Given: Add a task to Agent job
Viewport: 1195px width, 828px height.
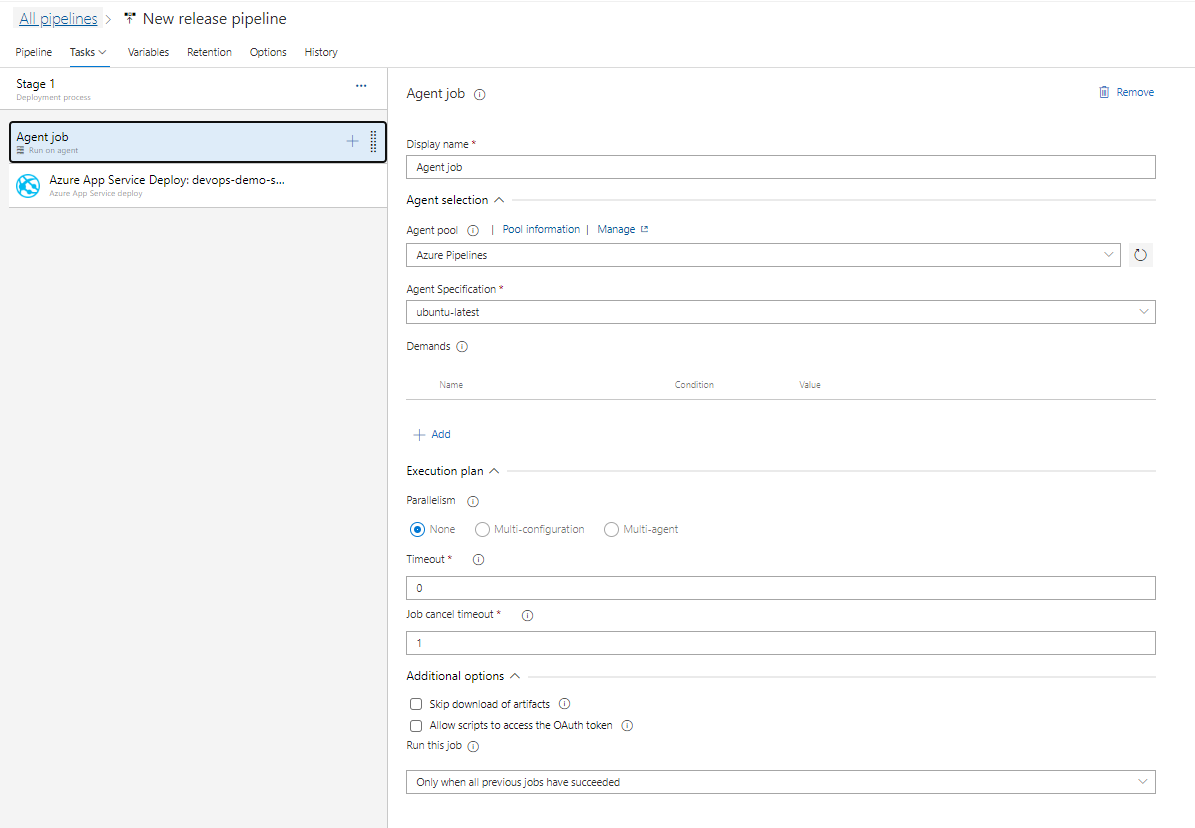Looking at the screenshot, I should click(x=352, y=141).
